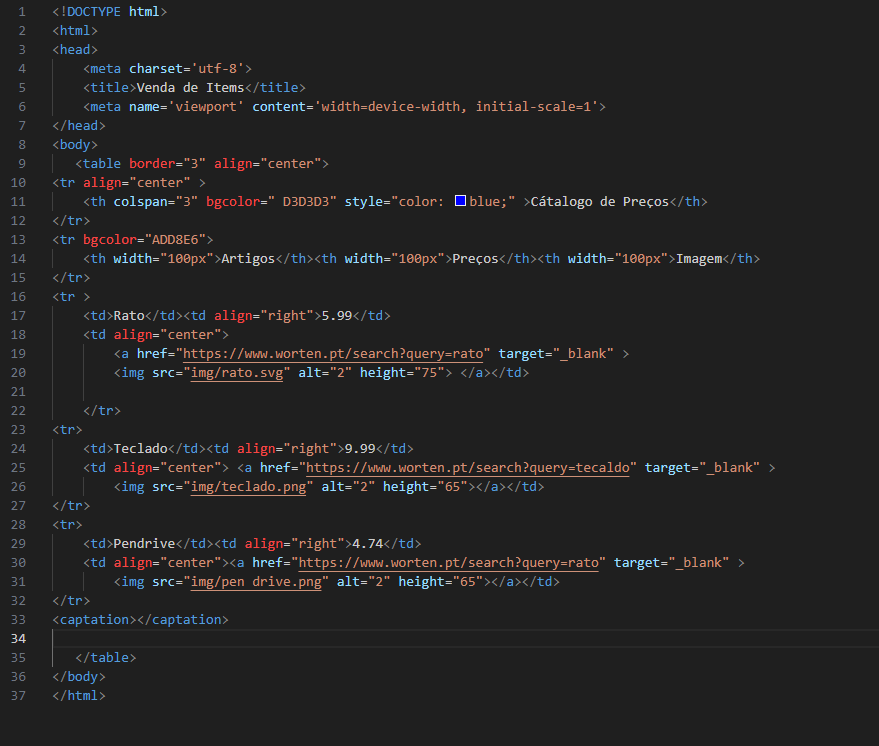The width and height of the screenshot is (879, 746).
Task: Click the blue color swatch in the style attribute
Action: pos(460,202)
